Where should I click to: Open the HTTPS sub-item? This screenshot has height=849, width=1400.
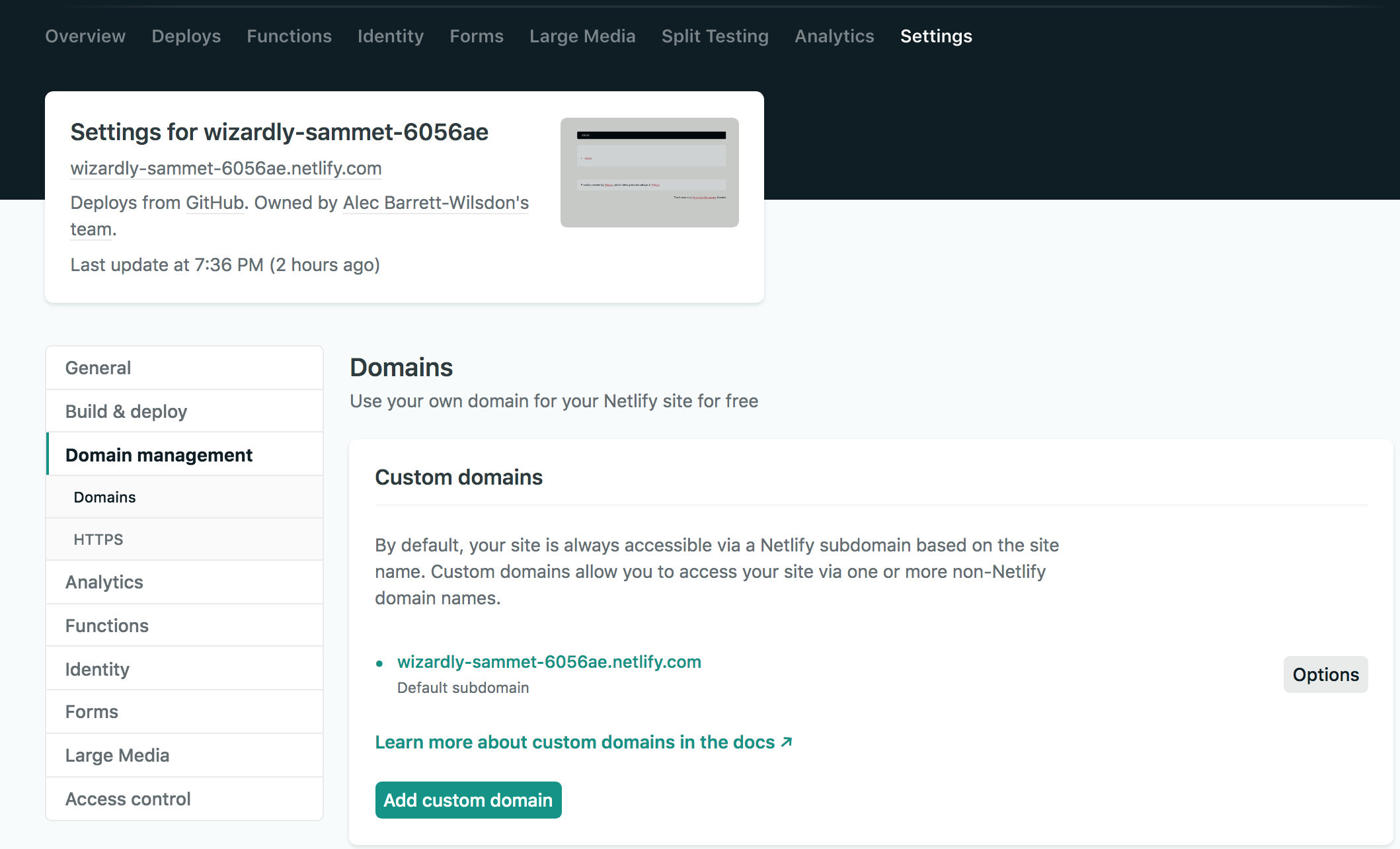(184, 540)
